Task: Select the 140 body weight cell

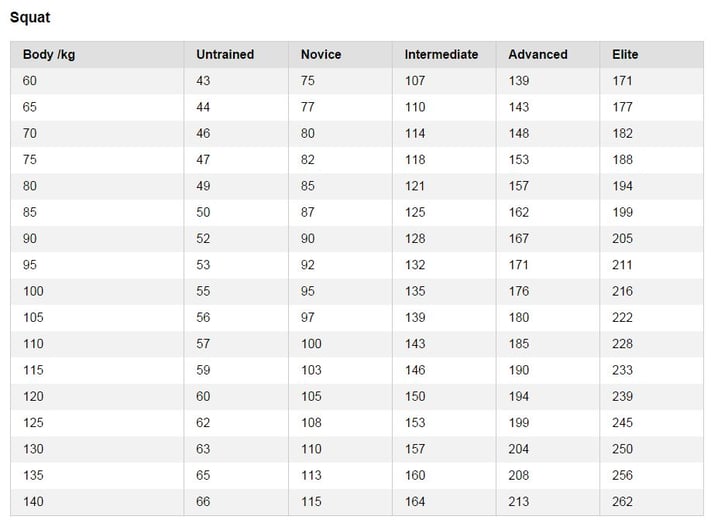Action: [33, 502]
